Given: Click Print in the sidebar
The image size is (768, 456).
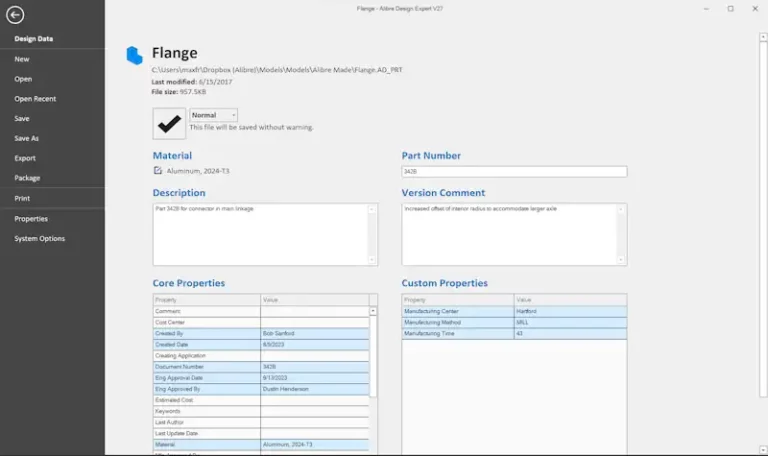Looking at the screenshot, I should coord(22,198).
